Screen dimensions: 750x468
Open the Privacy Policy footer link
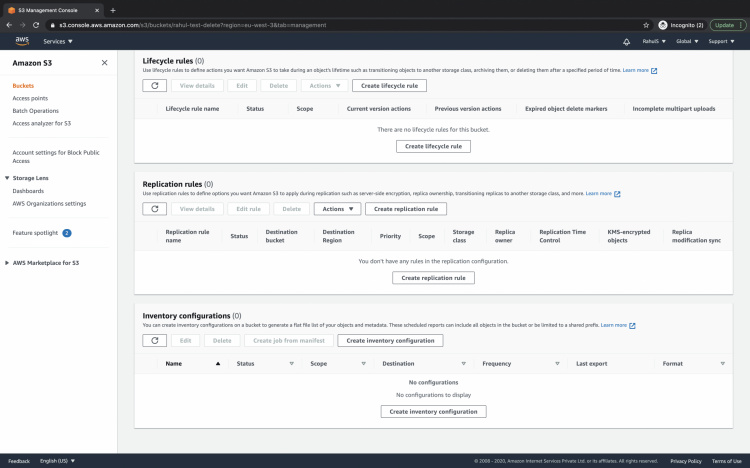coord(686,461)
